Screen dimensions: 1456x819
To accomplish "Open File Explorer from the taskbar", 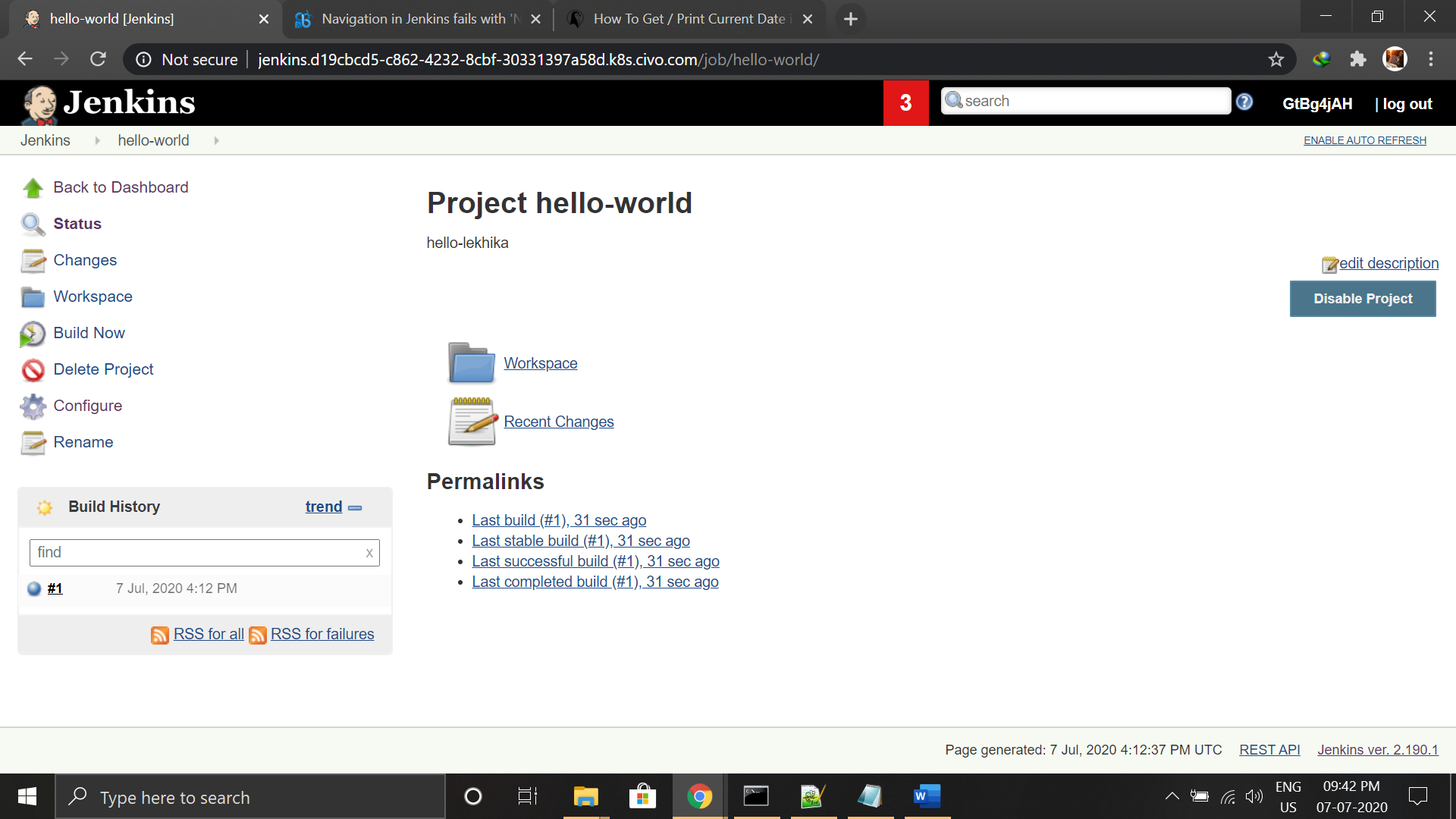I will (x=585, y=796).
